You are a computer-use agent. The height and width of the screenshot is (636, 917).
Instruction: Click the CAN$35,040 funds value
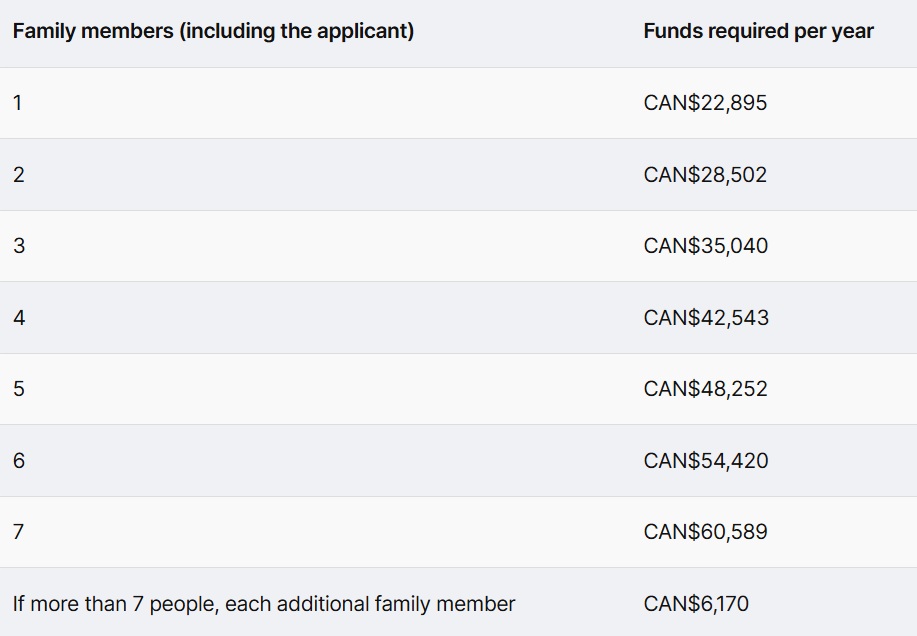pyautogui.click(x=706, y=246)
